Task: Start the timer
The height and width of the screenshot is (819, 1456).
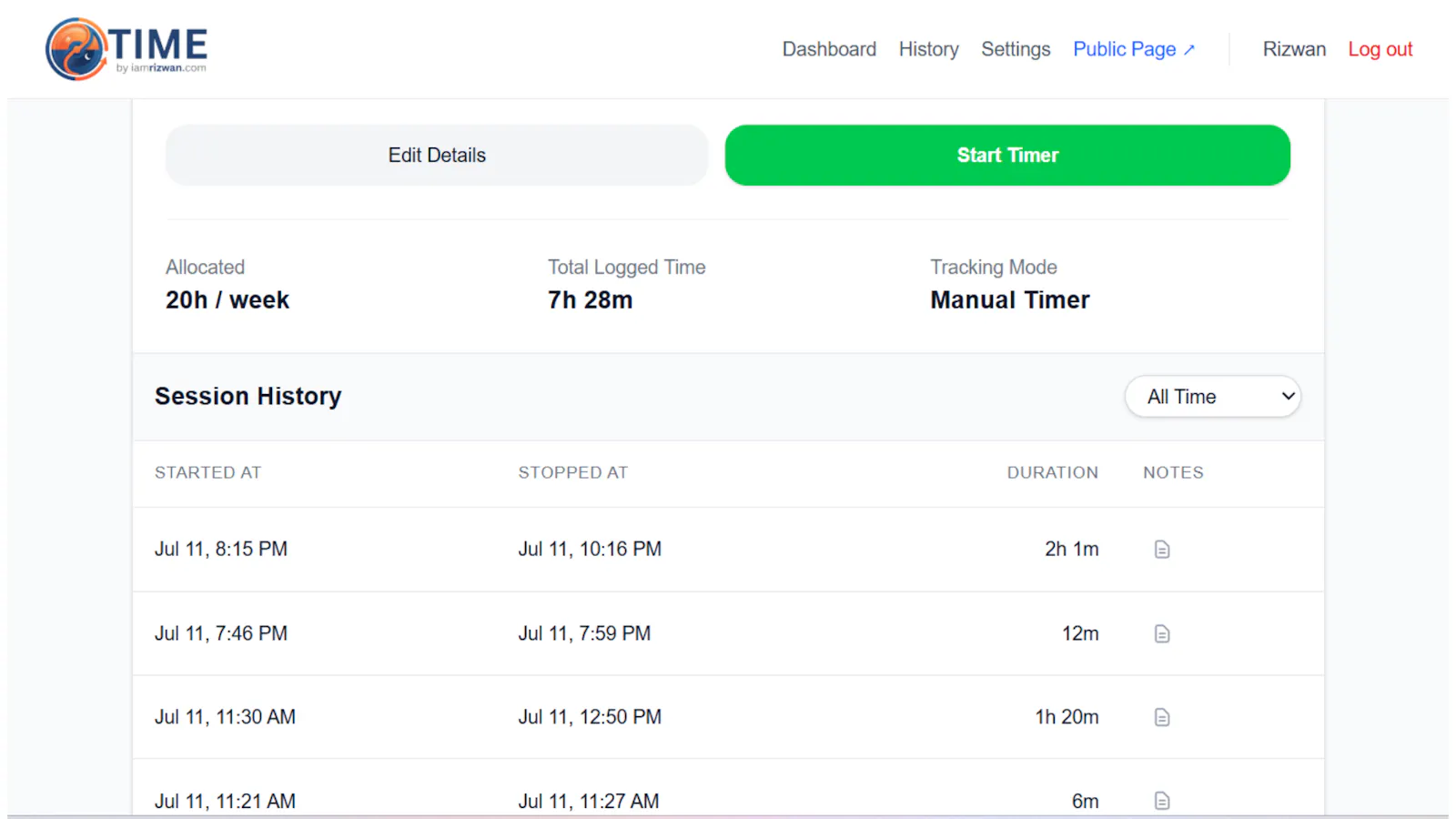Action: point(1007,156)
